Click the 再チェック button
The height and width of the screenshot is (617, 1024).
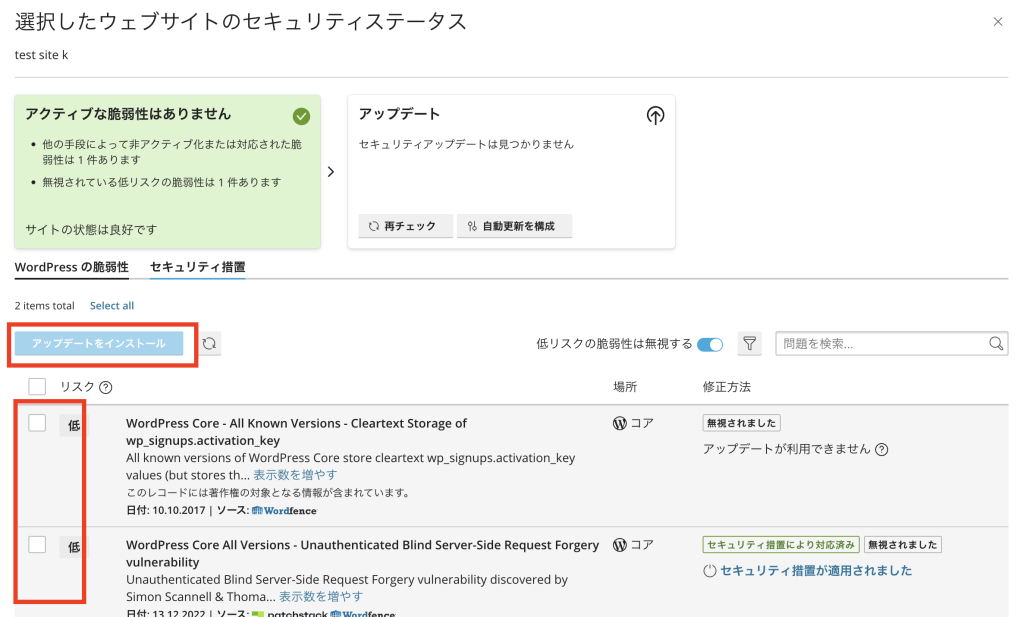coord(402,226)
